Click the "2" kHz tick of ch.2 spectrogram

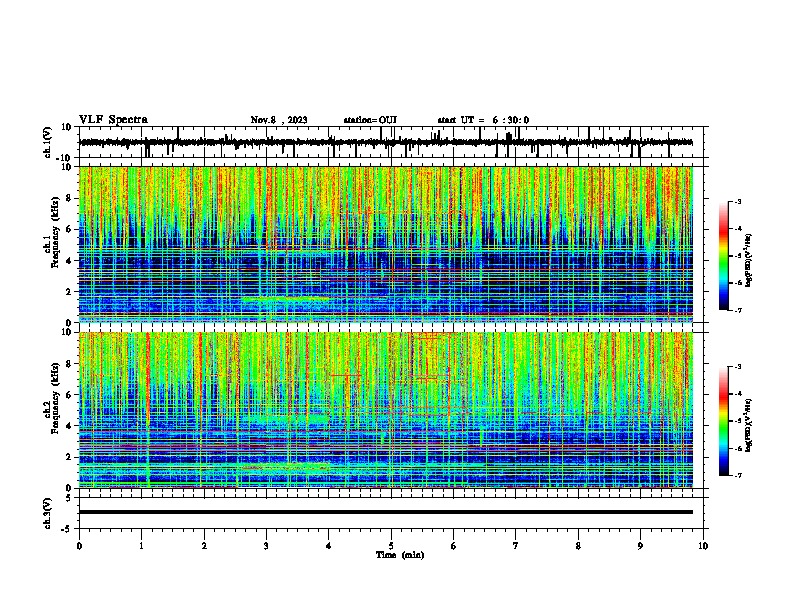(x=69, y=457)
